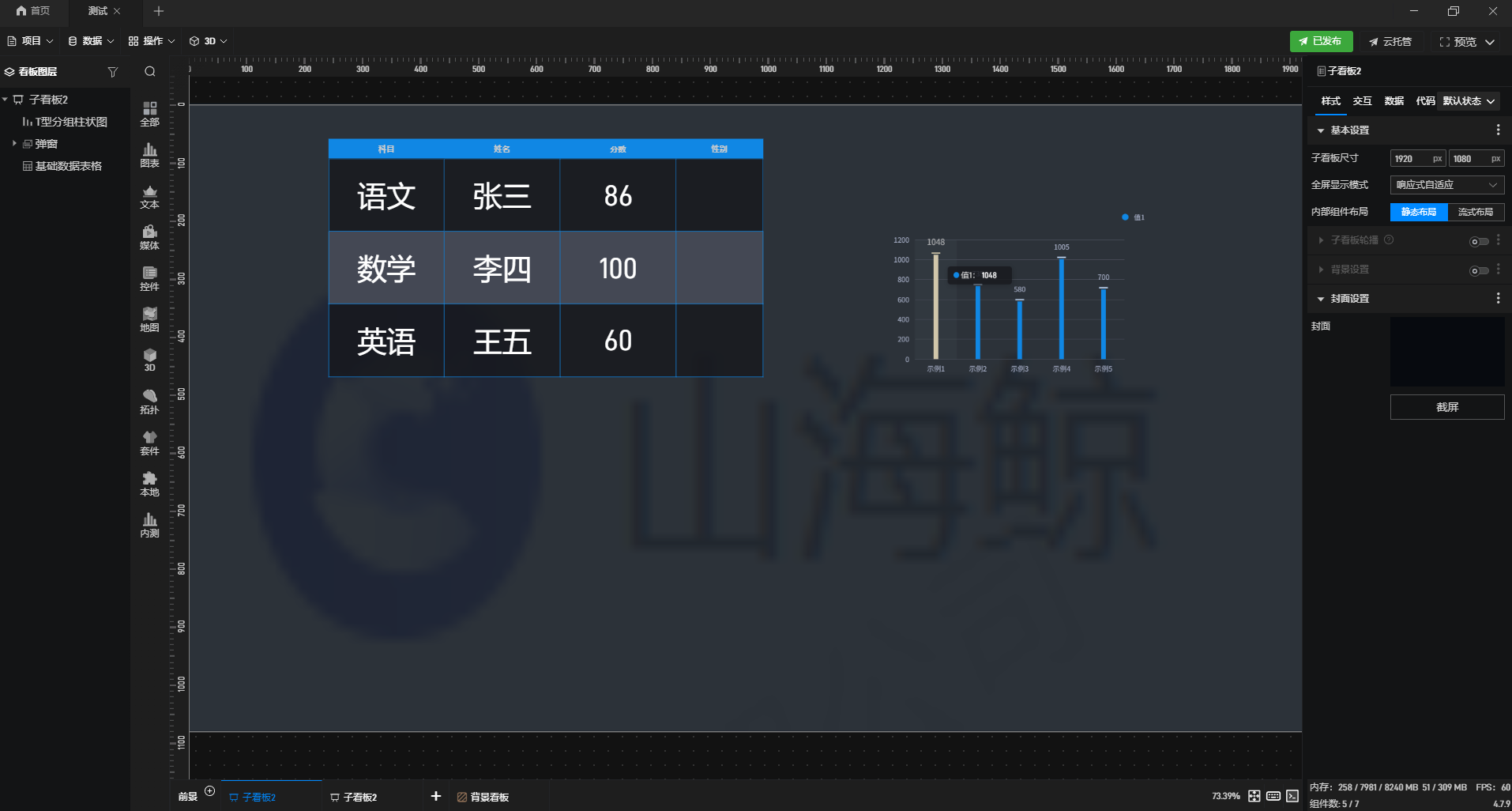Expand the 子看板轮播 section
1512x811 pixels.
1320,240
